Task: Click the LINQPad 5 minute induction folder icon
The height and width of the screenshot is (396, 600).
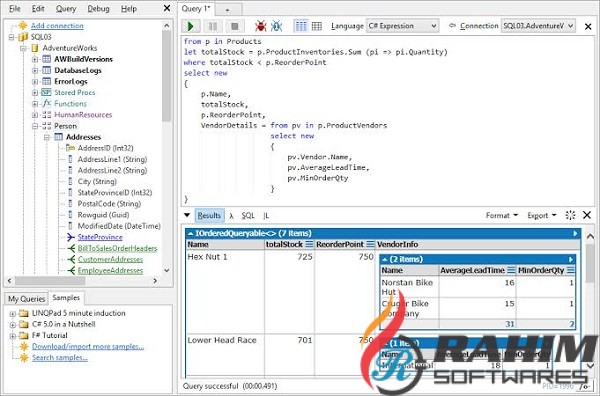Action: pos(24,313)
